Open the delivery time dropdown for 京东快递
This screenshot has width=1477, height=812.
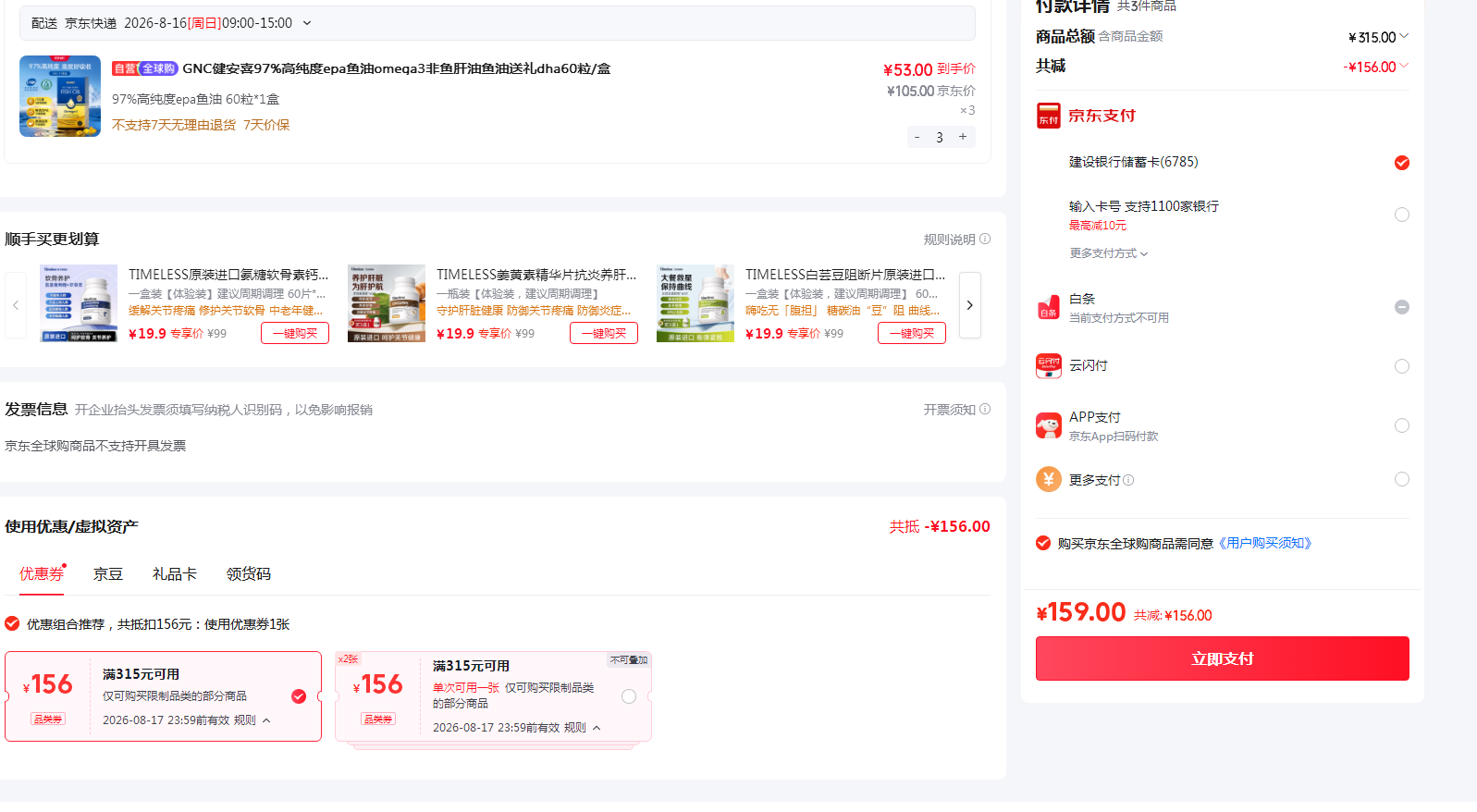(x=307, y=23)
